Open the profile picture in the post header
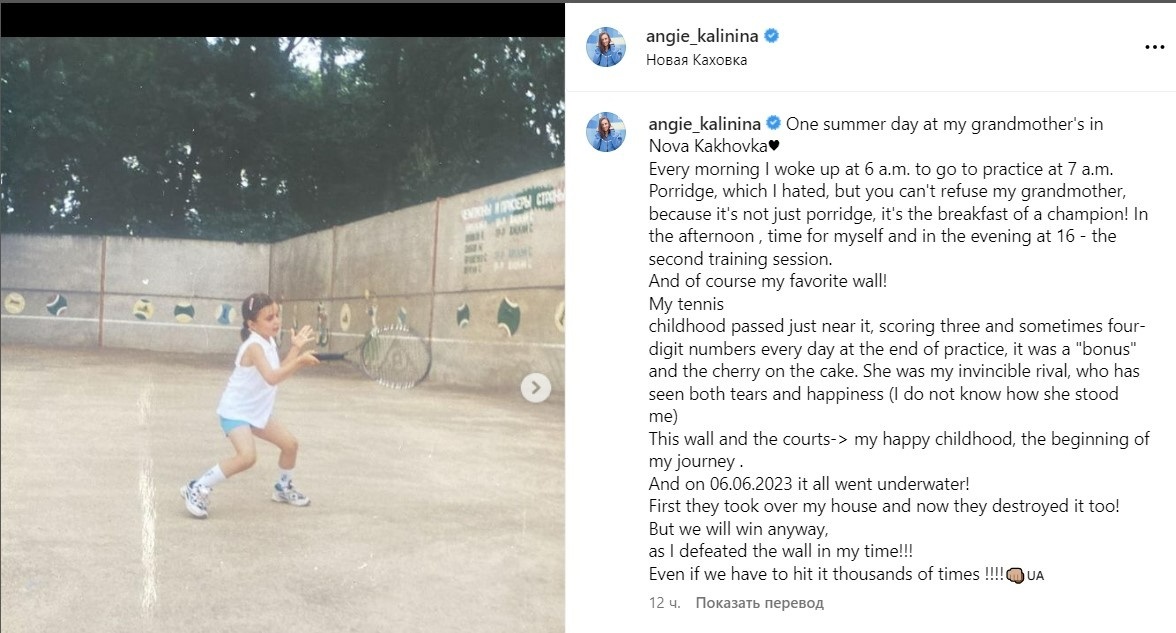This screenshot has height=633, width=1176. (606, 47)
